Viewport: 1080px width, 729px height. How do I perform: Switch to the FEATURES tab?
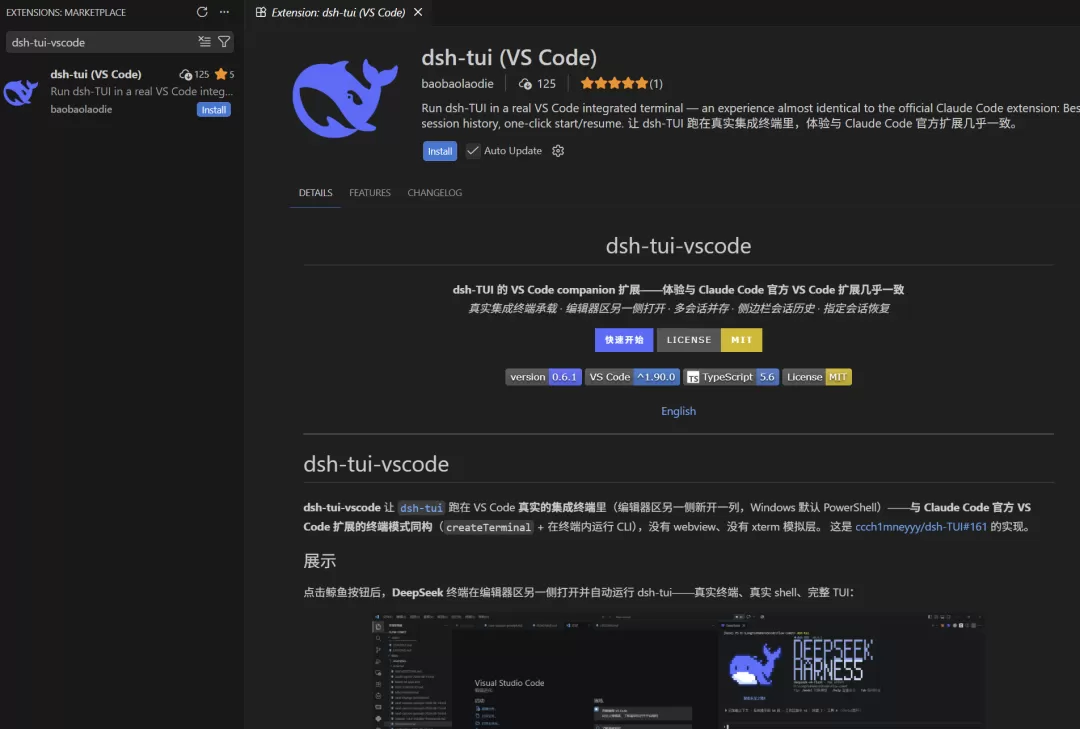pos(370,192)
